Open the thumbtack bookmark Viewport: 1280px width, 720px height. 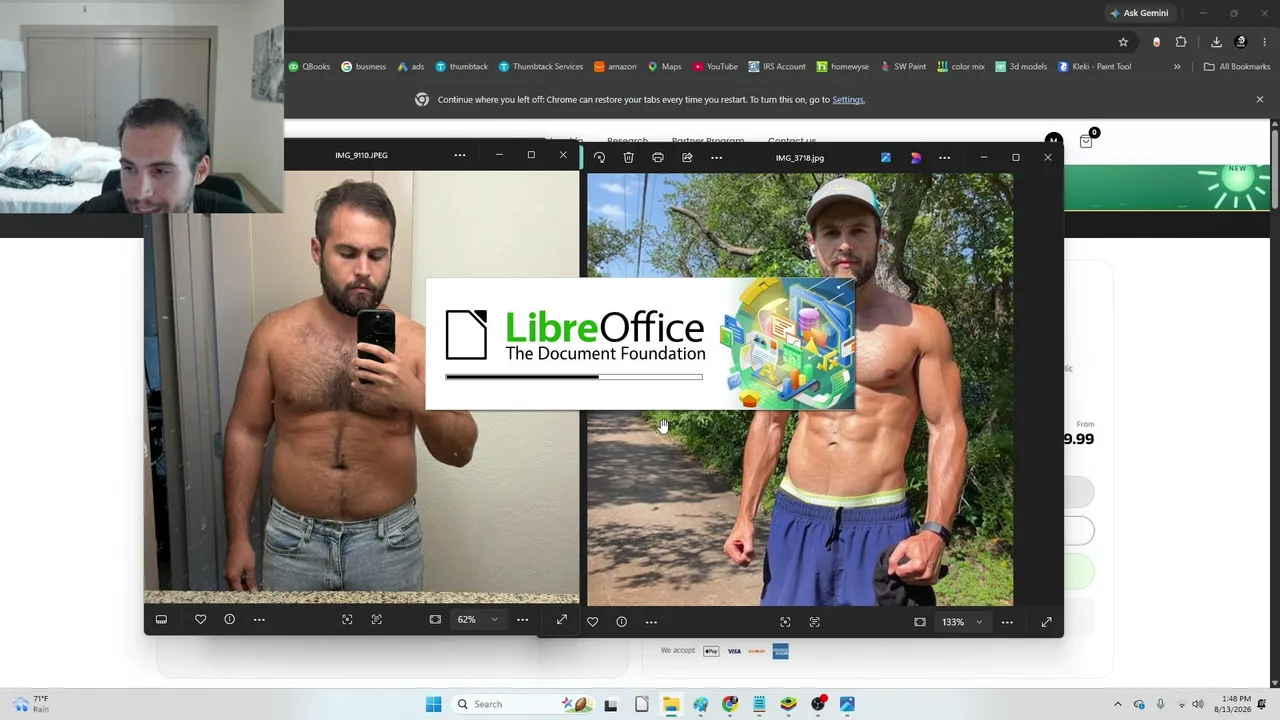tap(461, 67)
